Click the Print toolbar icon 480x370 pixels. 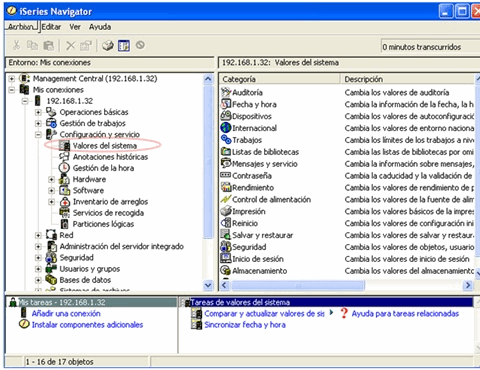coord(108,45)
